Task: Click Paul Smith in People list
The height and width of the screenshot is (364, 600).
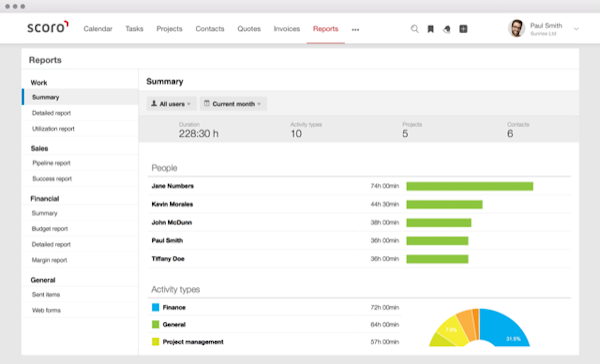Action: [167, 241]
